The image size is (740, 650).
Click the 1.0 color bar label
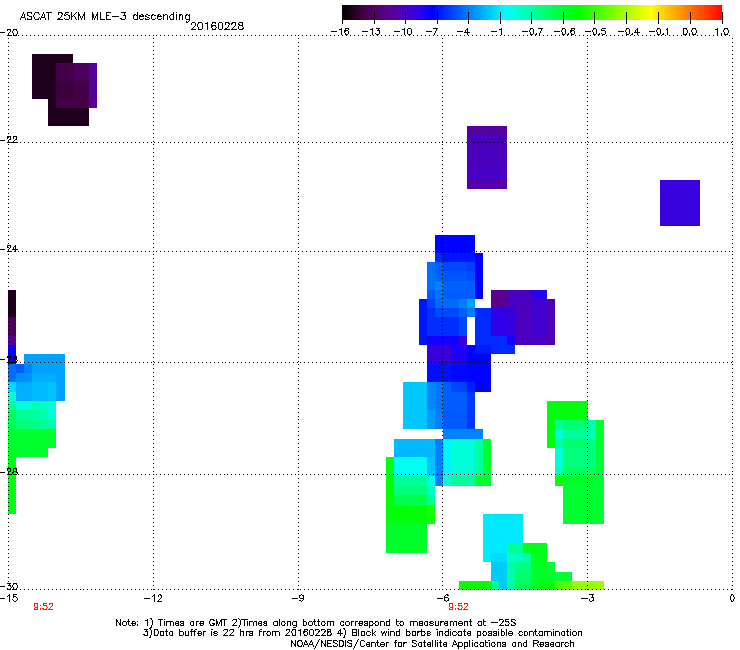[722, 32]
